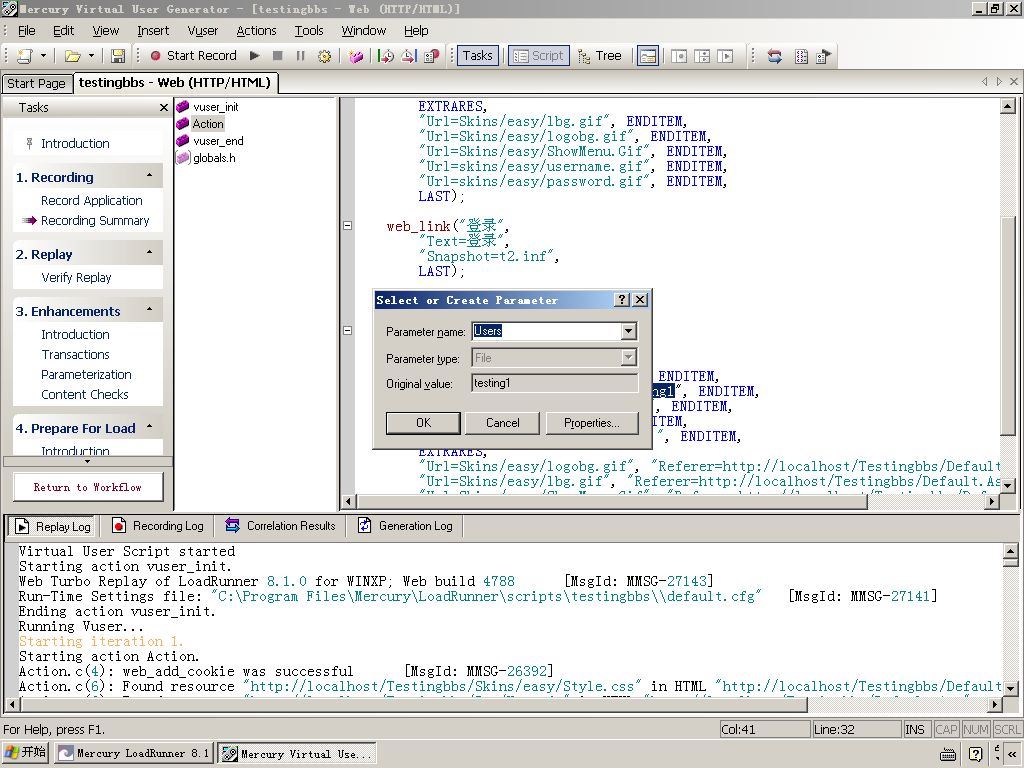The height and width of the screenshot is (768, 1024).
Task: Open the Vuser menu
Action: pyautogui.click(x=202, y=31)
